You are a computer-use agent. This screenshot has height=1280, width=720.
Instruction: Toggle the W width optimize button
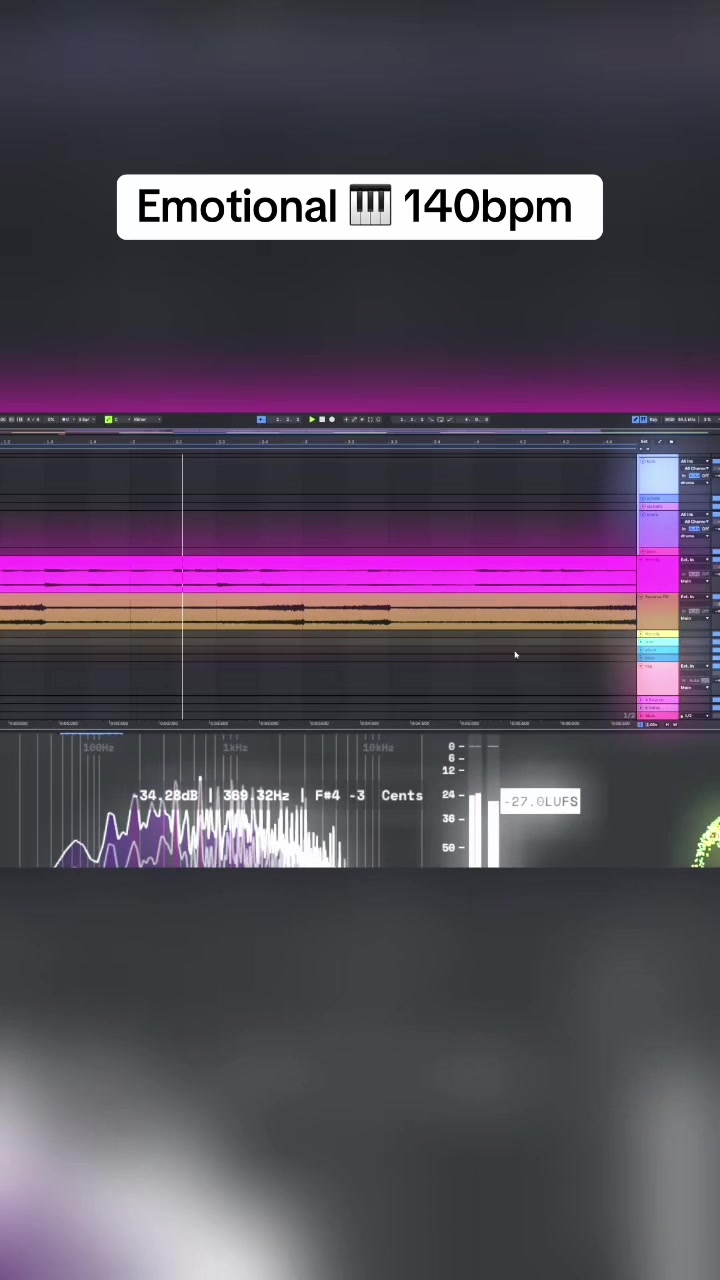click(675, 724)
